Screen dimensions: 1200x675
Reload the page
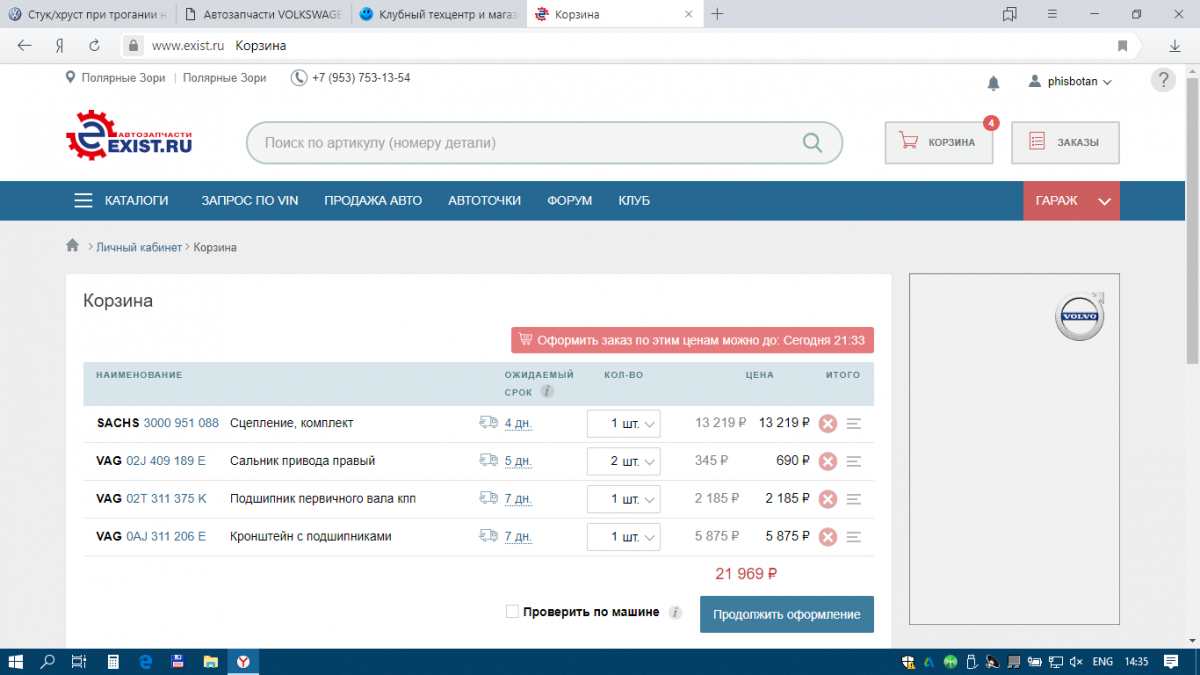(x=94, y=46)
